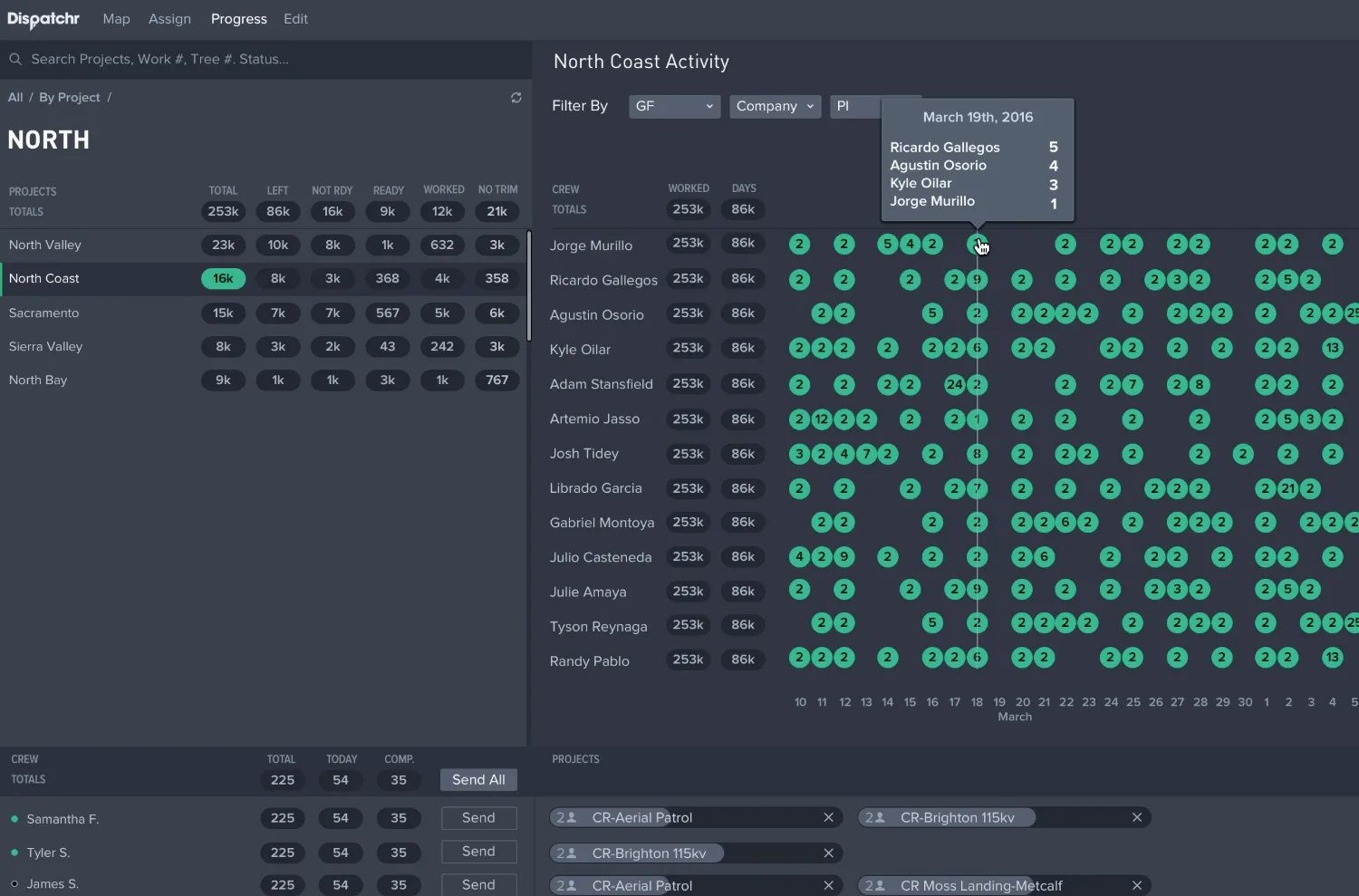Remove the CR-Brighton 115kv chip in the right column
Image resolution: width=1359 pixels, height=896 pixels.
pyautogui.click(x=1137, y=817)
